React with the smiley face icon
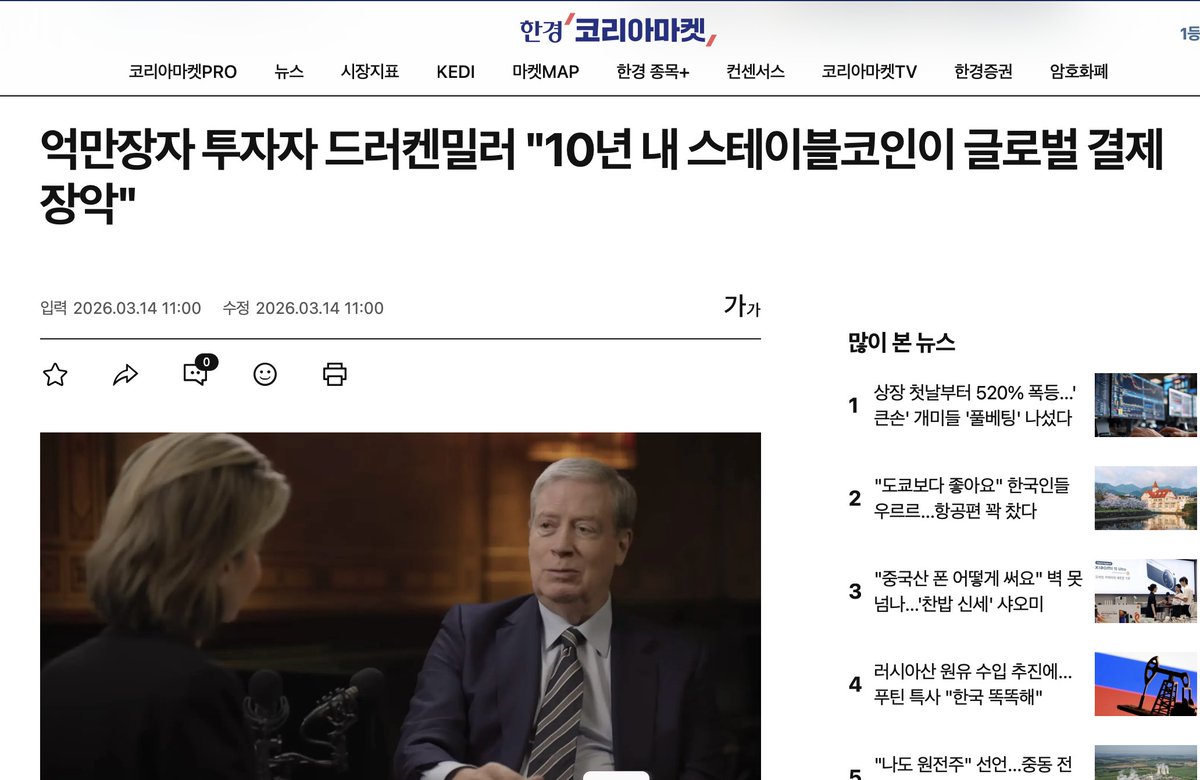The height and width of the screenshot is (780, 1200). 265,375
